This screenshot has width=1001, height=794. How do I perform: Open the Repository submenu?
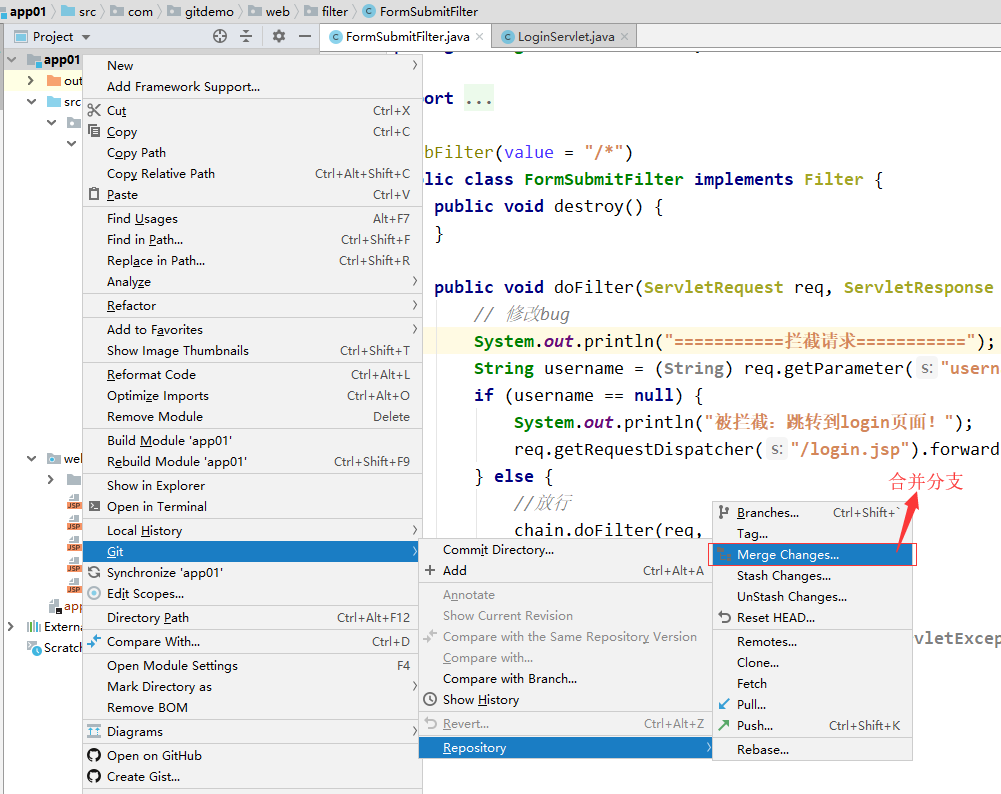[x=565, y=747]
